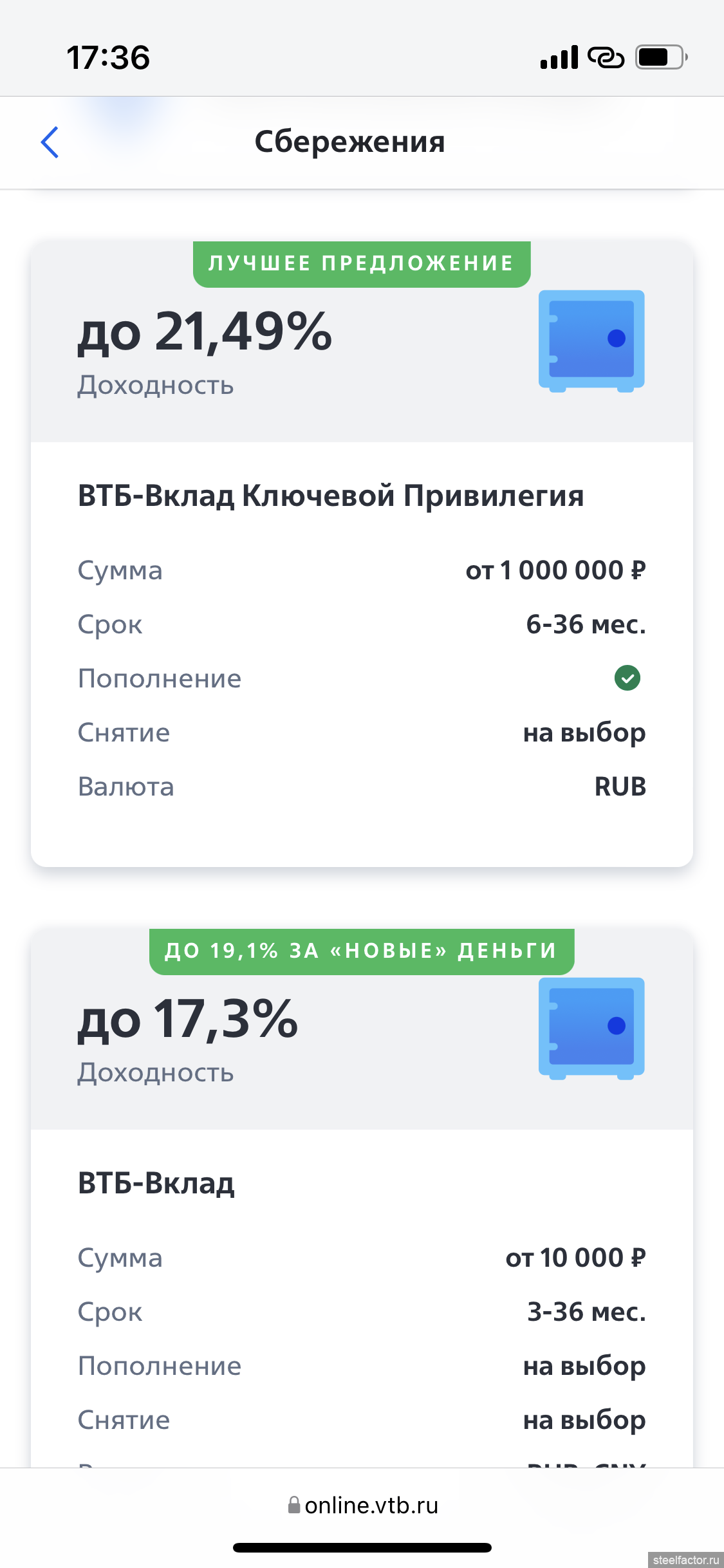
Task: Tap the green Пополнение checkmark icon
Action: (x=627, y=678)
